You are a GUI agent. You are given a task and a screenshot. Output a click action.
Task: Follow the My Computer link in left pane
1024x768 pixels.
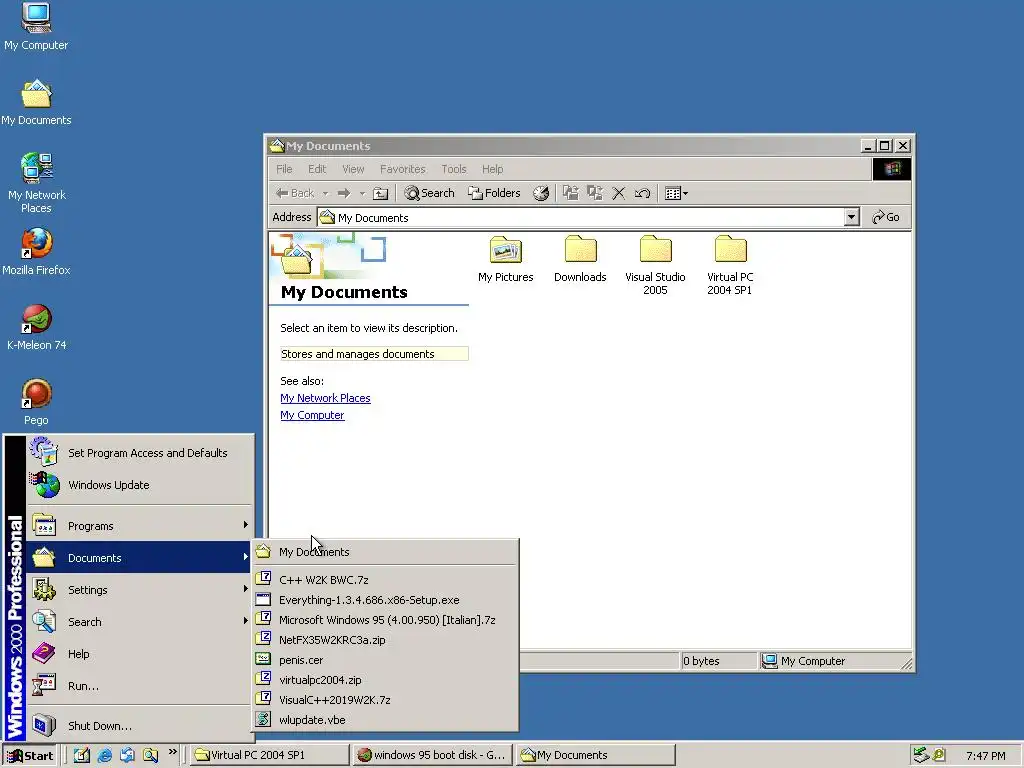click(x=312, y=415)
